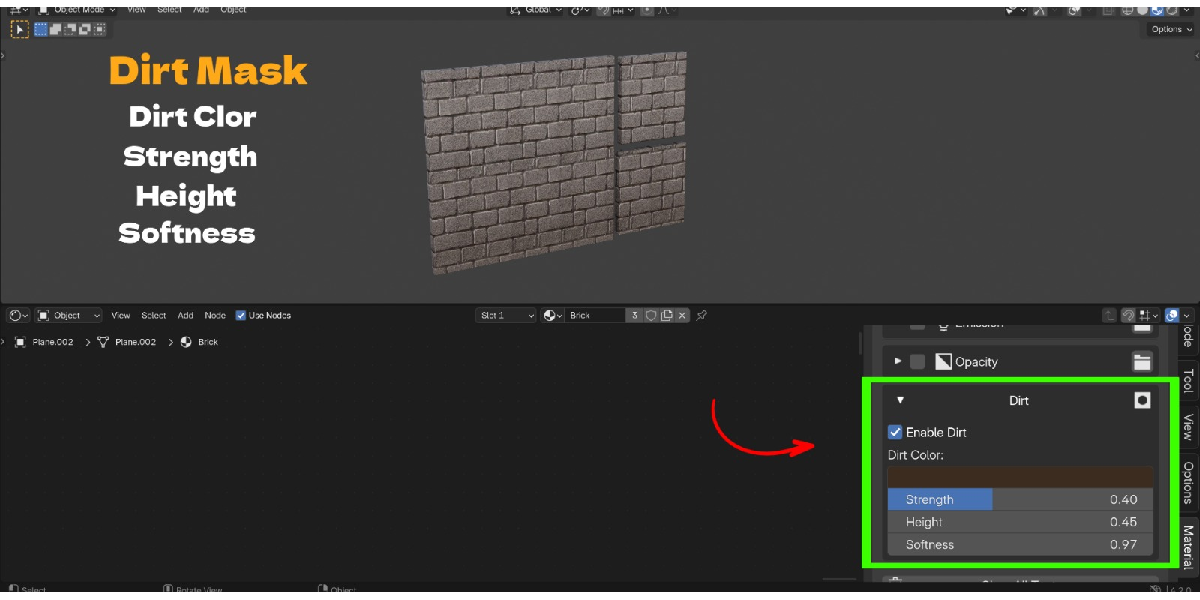Uncheck the Use Nodes checkbox
Image resolution: width=1200 pixels, height=600 pixels.
click(240, 315)
